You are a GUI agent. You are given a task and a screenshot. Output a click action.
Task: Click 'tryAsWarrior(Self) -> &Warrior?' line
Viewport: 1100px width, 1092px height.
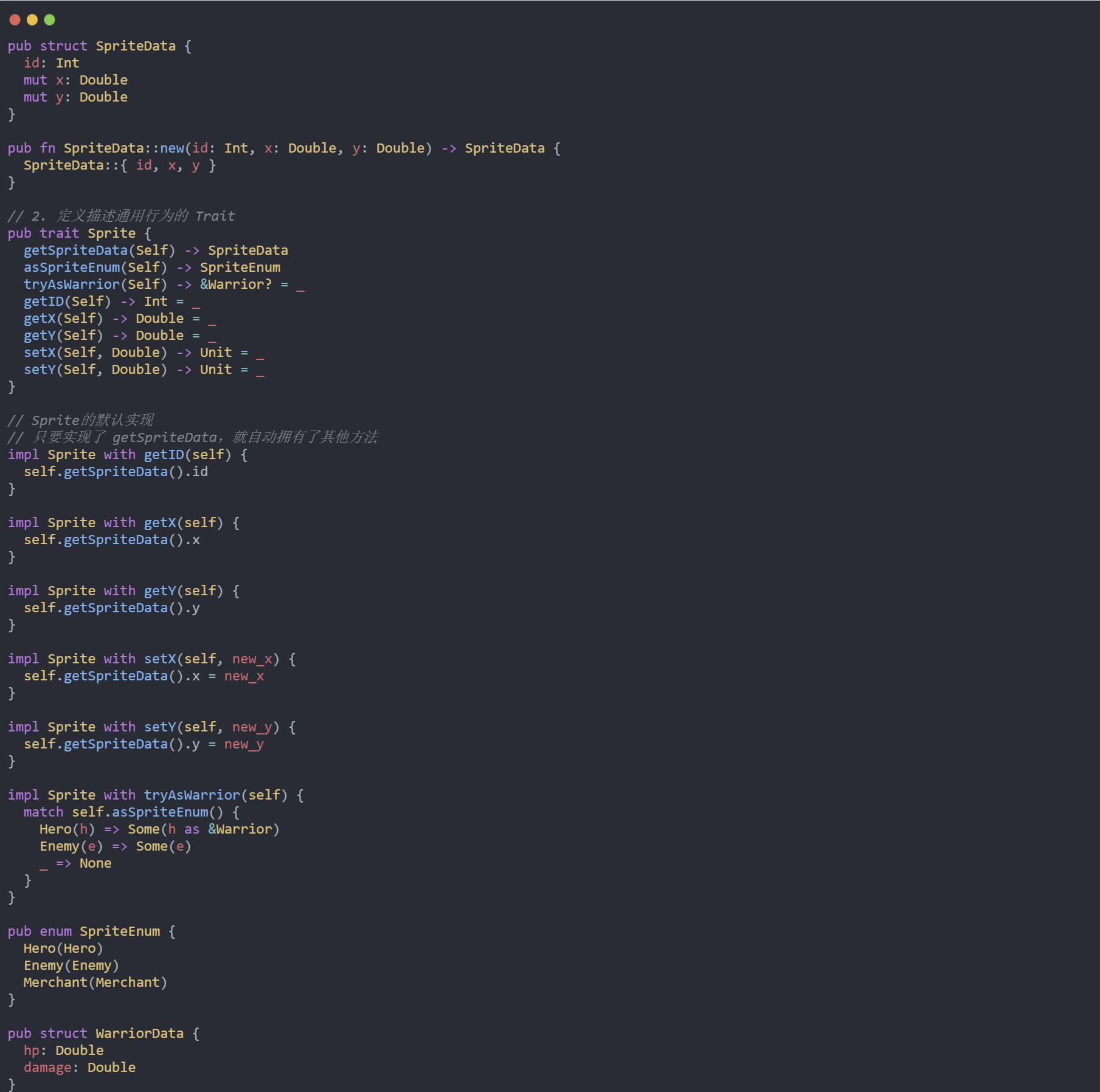[x=164, y=285]
